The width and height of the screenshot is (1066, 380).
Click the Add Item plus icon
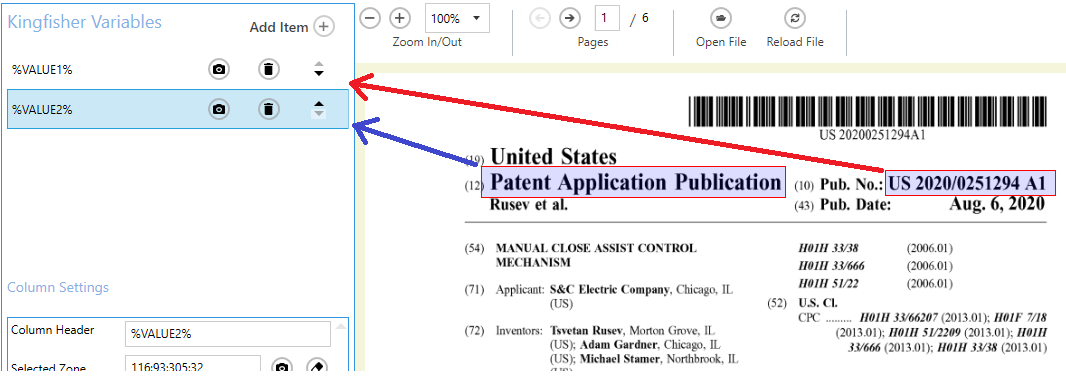tap(324, 27)
